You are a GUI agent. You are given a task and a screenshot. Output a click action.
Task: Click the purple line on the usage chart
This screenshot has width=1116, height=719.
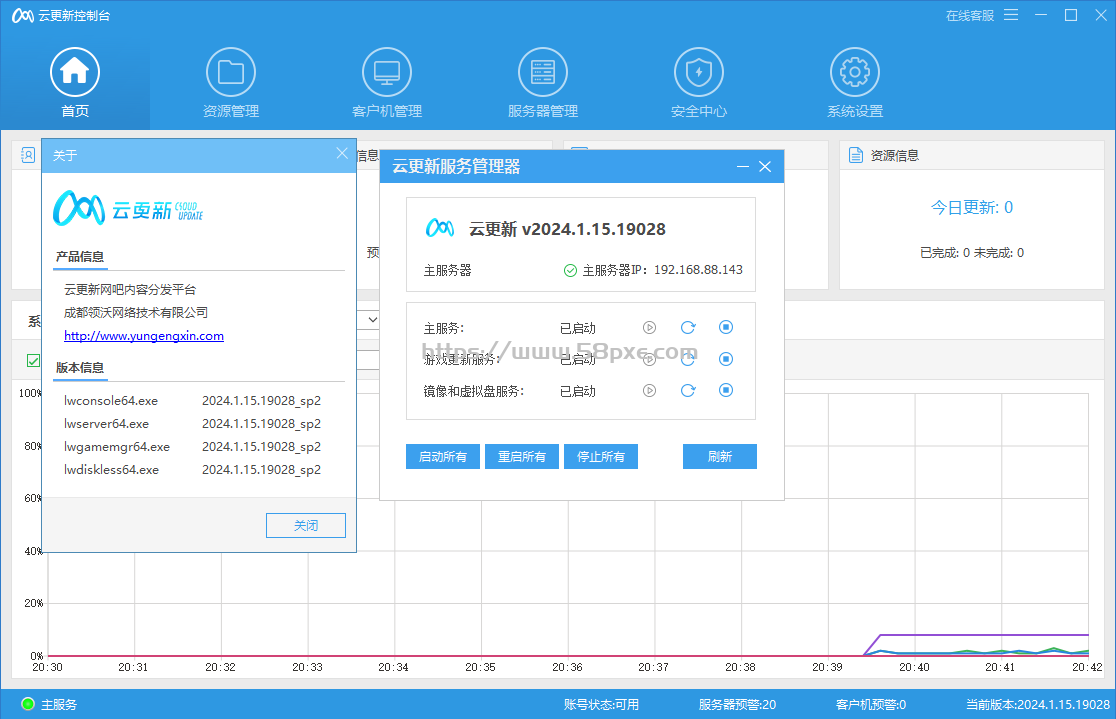(x=982, y=634)
